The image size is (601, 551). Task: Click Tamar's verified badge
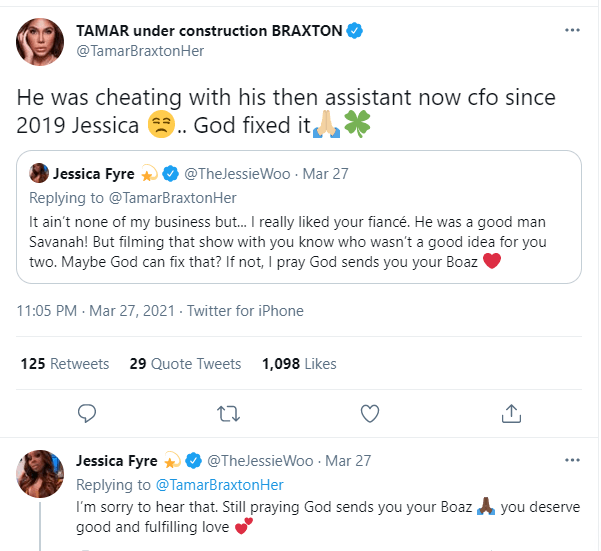coord(354,31)
